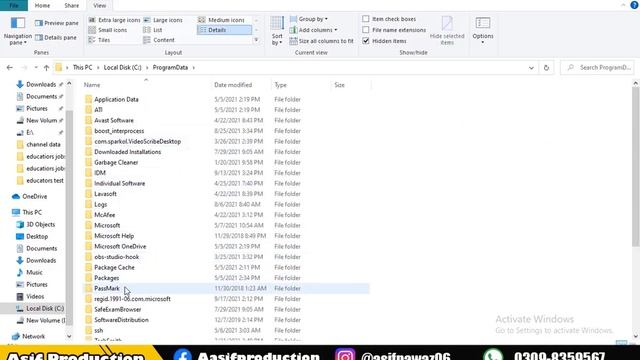Go back to previous folder

tap(10, 68)
